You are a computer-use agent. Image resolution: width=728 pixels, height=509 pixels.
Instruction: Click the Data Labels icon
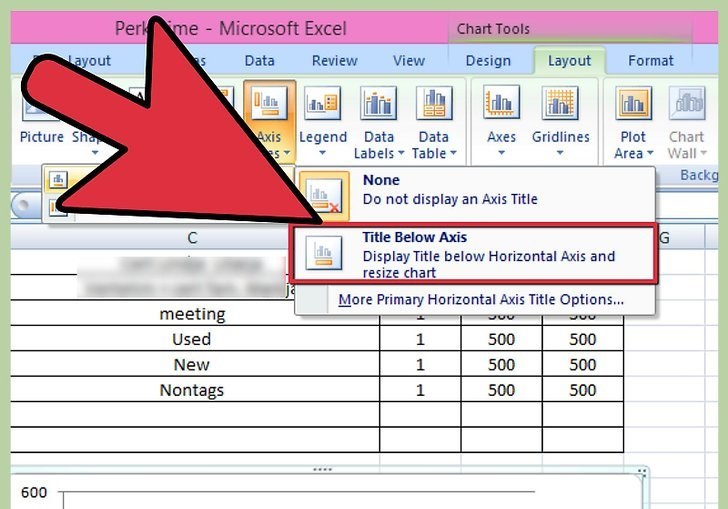[378, 103]
